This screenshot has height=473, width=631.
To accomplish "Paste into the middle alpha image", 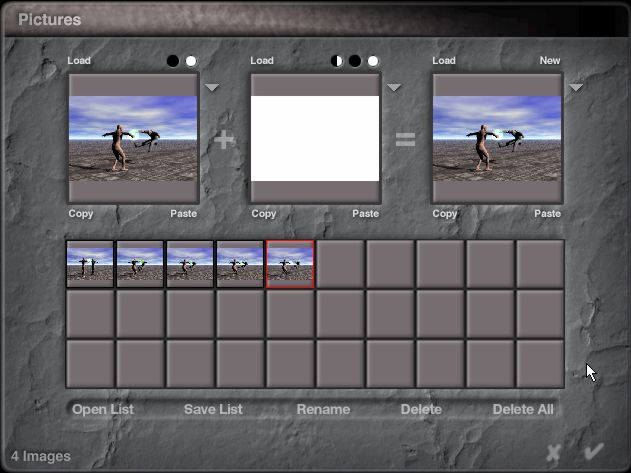I will tap(366, 214).
